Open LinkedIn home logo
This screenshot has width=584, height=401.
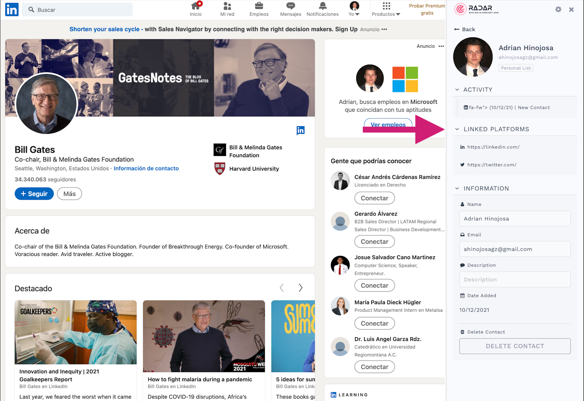pyautogui.click(x=12, y=10)
